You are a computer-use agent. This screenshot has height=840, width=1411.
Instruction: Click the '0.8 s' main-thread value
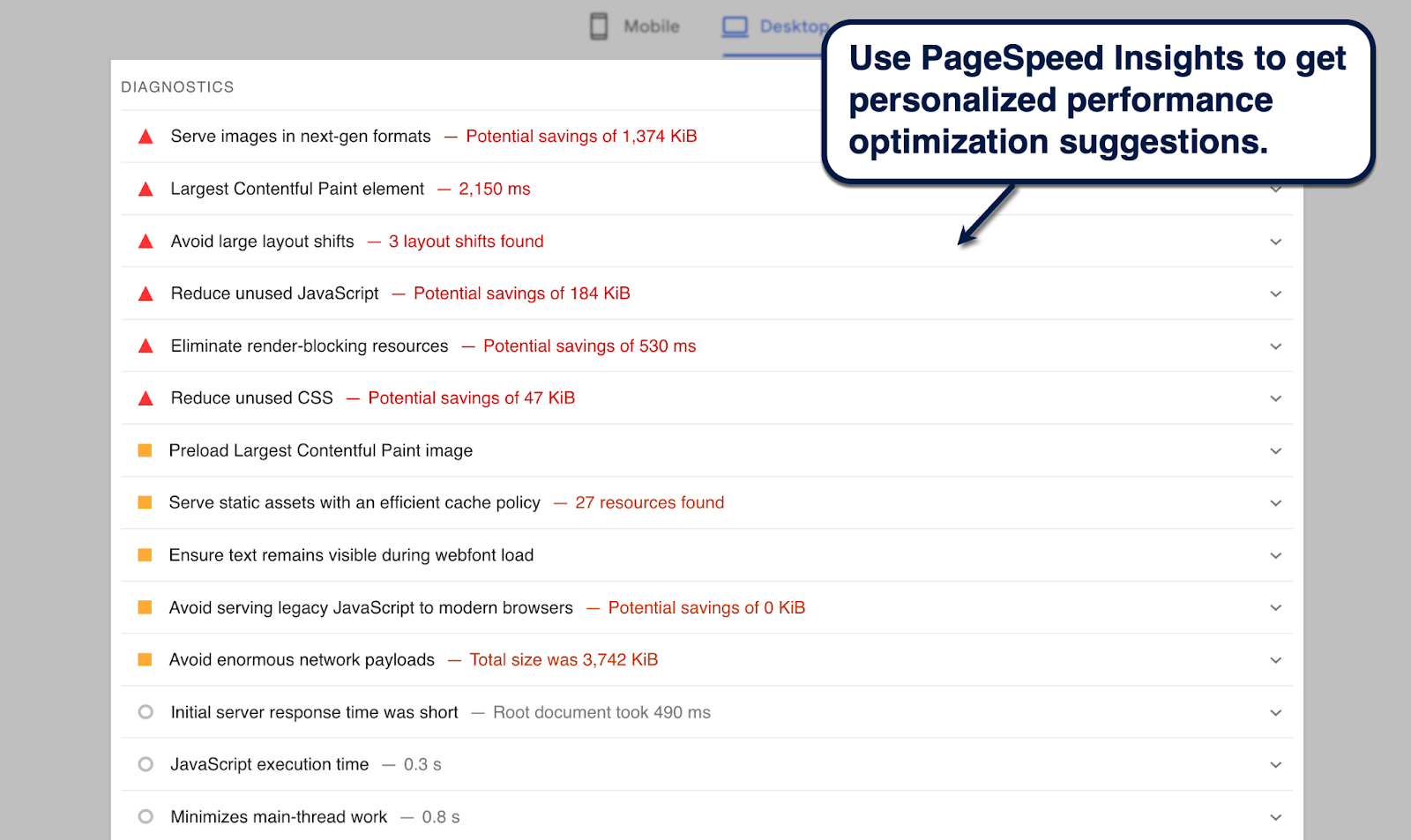point(441,817)
